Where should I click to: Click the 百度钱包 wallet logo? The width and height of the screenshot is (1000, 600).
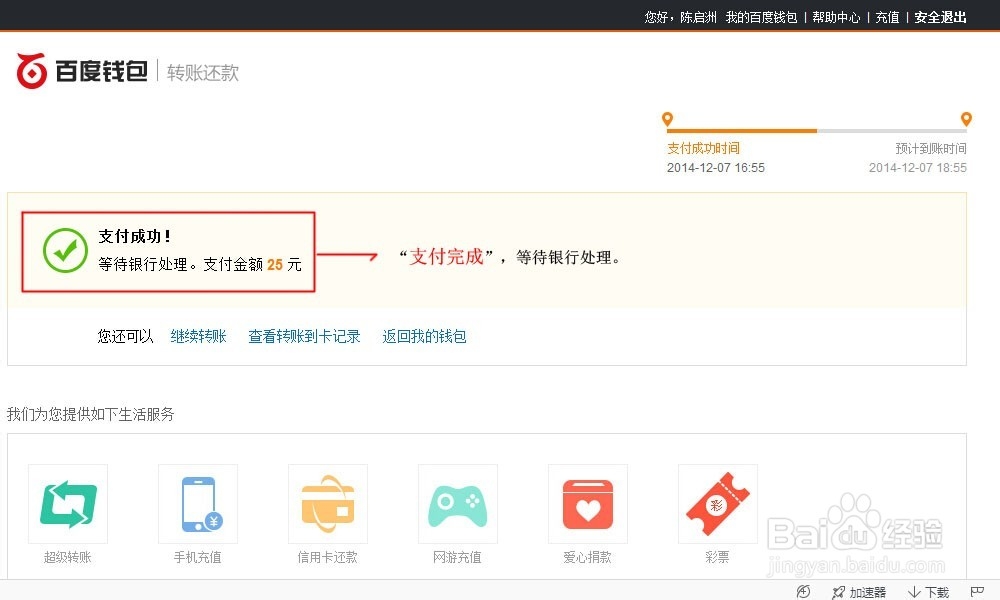(x=80, y=70)
